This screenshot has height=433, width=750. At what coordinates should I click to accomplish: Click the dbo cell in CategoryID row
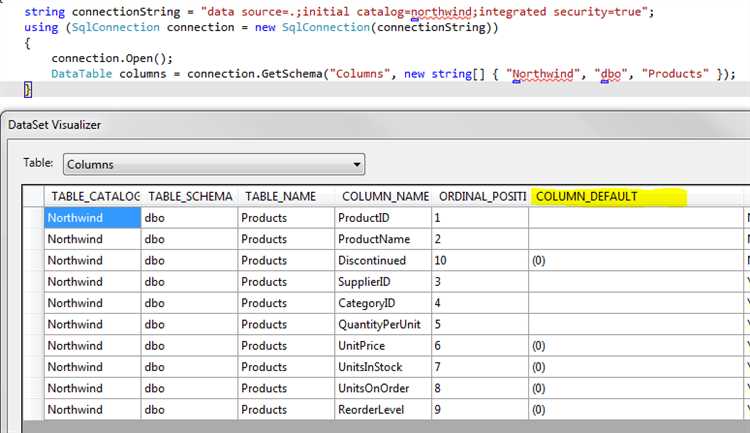click(189, 303)
